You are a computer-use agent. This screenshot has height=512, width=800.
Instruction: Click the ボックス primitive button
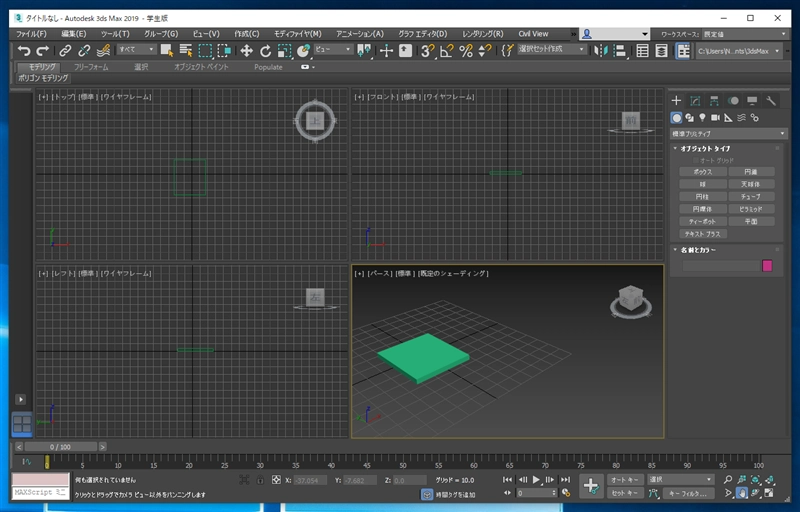703,172
